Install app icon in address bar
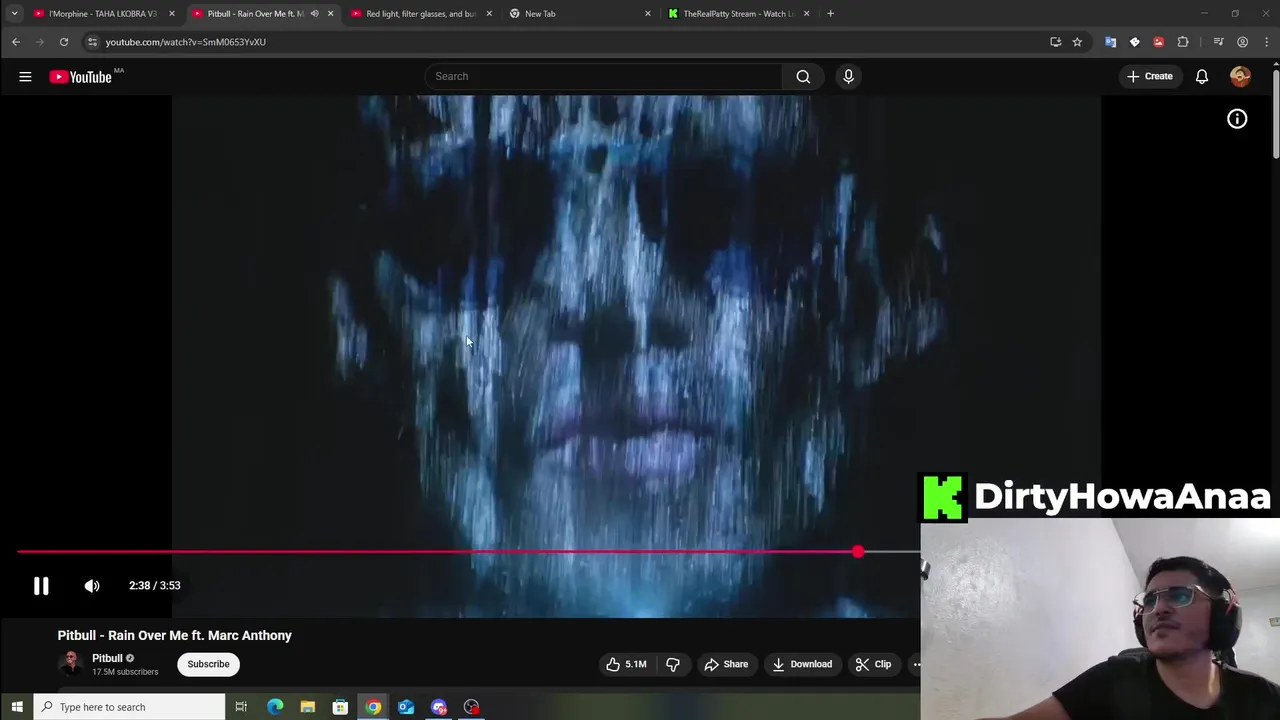Viewport: 1280px width, 720px height. (1055, 42)
